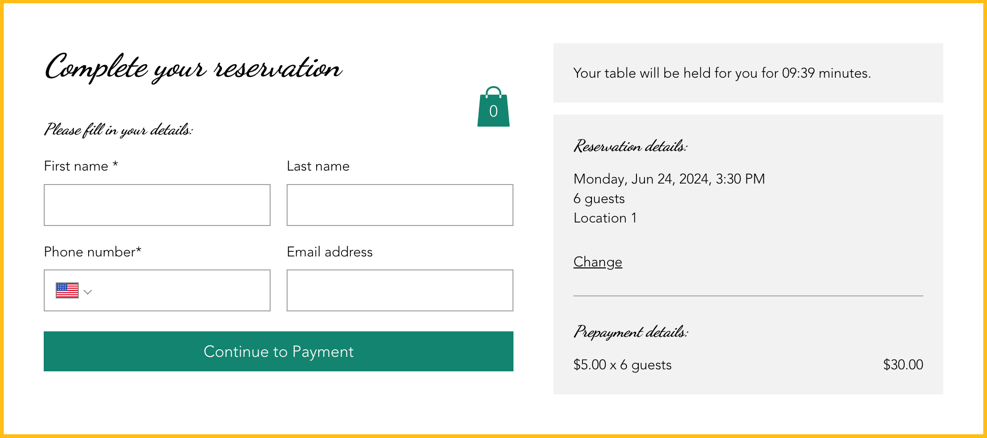Click the Phone number* label
Screen dimensions: 987x438
tap(93, 252)
